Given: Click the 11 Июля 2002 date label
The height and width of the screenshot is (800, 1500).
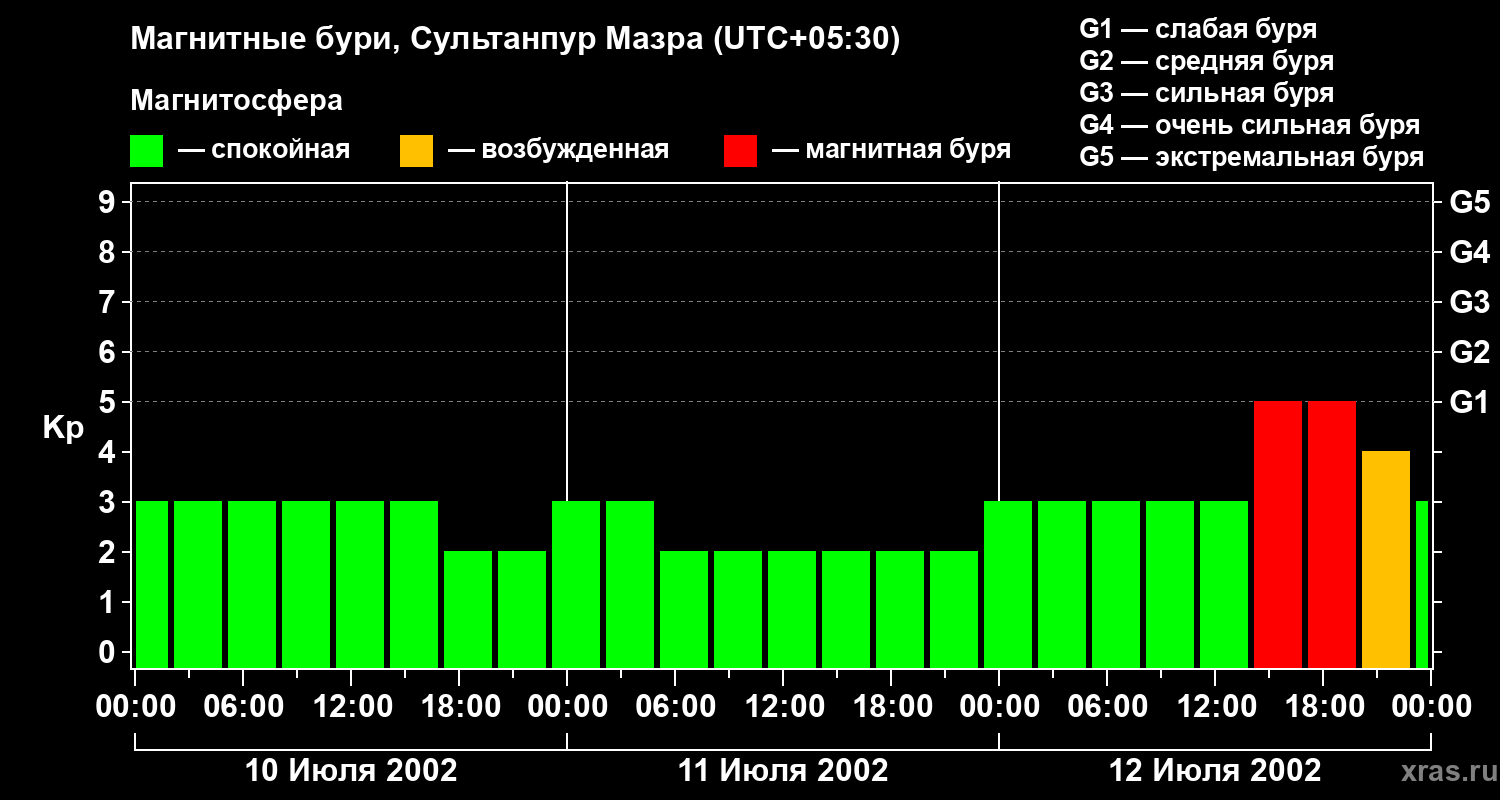Looking at the screenshot, I should coord(783,770).
